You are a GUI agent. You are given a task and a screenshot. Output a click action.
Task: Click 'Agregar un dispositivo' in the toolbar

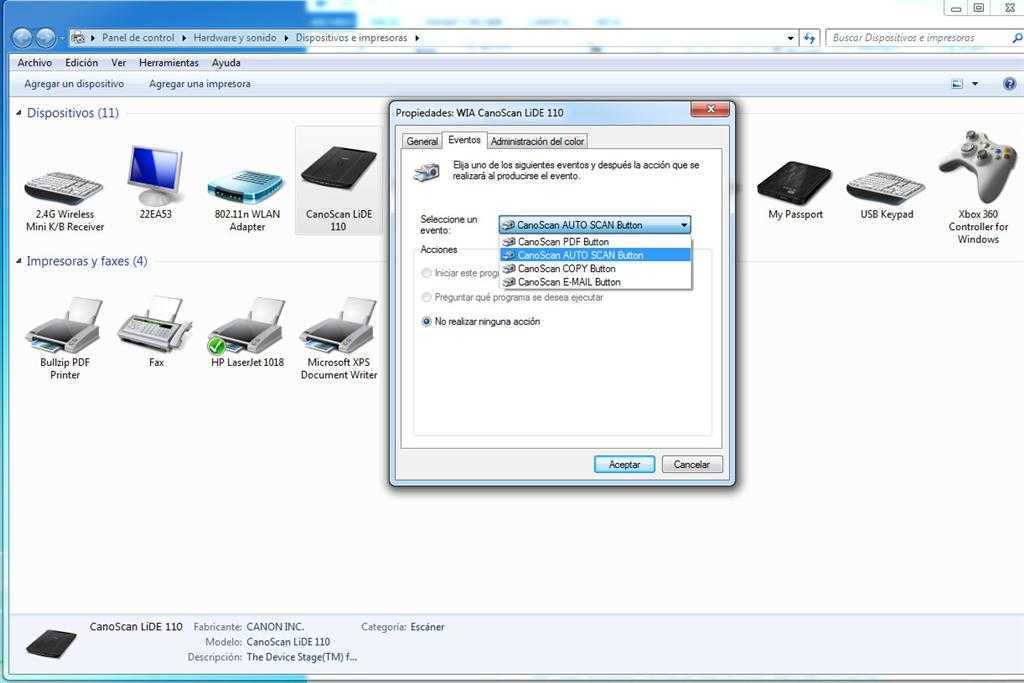pyautogui.click(x=74, y=84)
